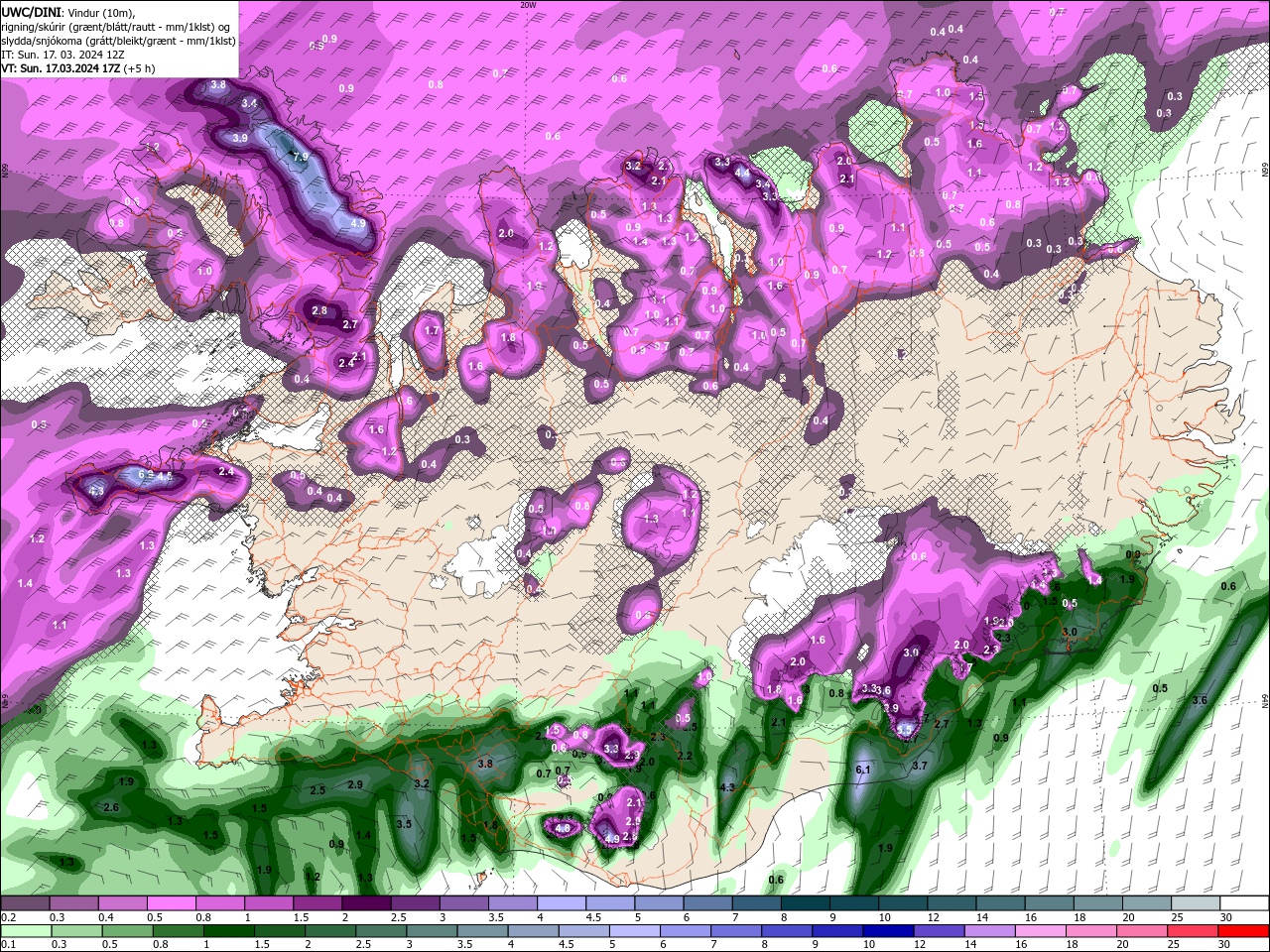Image resolution: width=1270 pixels, height=952 pixels.
Task: Click the dark blue 10–12 swatch on the rain scale
Action: (887, 930)
